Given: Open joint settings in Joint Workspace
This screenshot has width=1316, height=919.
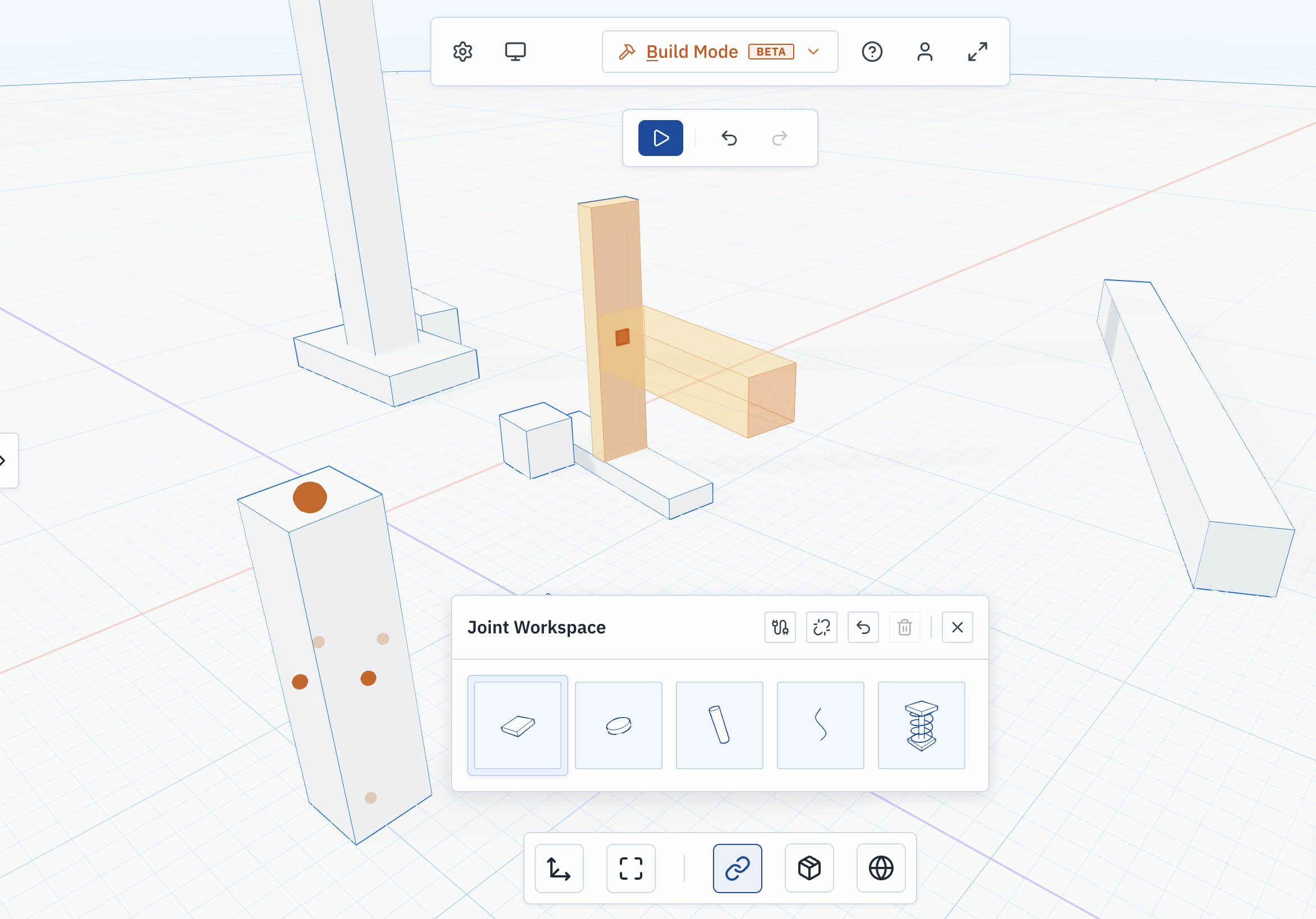Looking at the screenshot, I should tap(780, 627).
